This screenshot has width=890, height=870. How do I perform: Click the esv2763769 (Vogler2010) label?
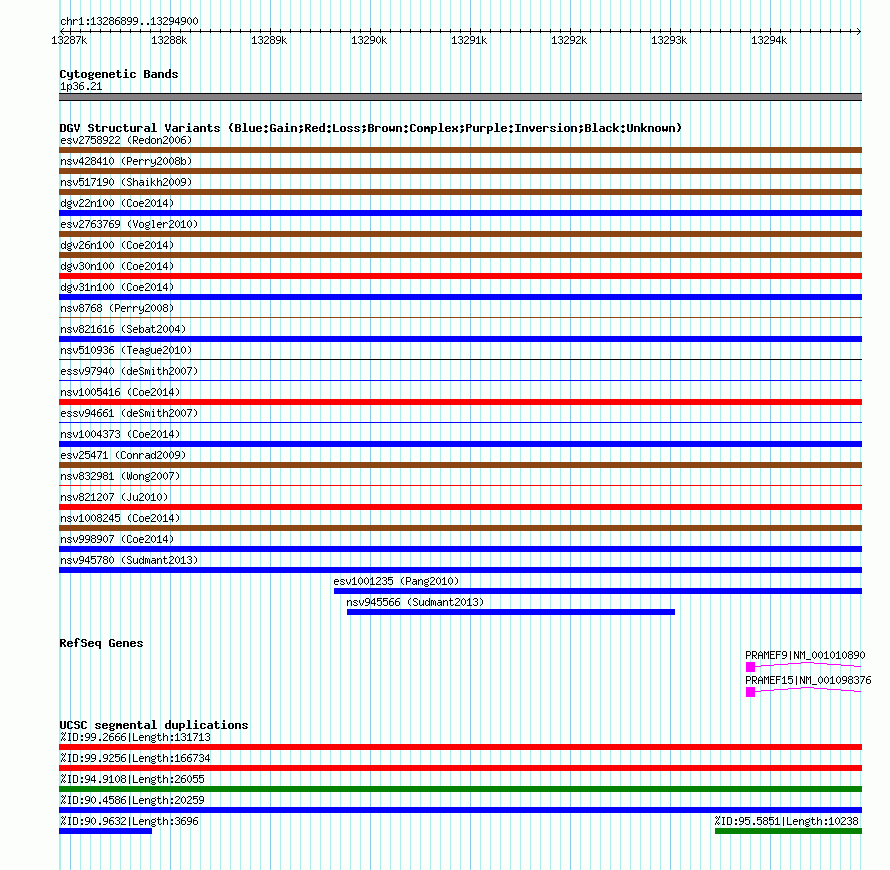129,224
